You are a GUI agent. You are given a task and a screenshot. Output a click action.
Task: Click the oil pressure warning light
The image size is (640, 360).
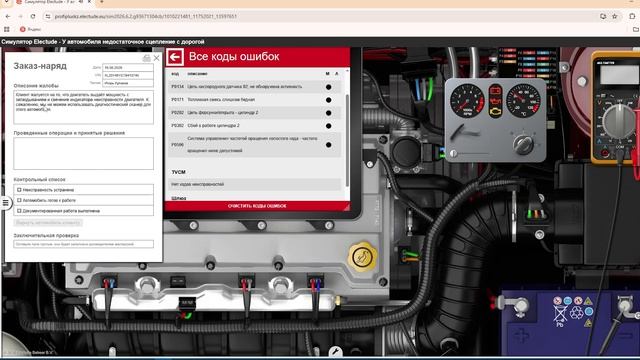coord(495,100)
